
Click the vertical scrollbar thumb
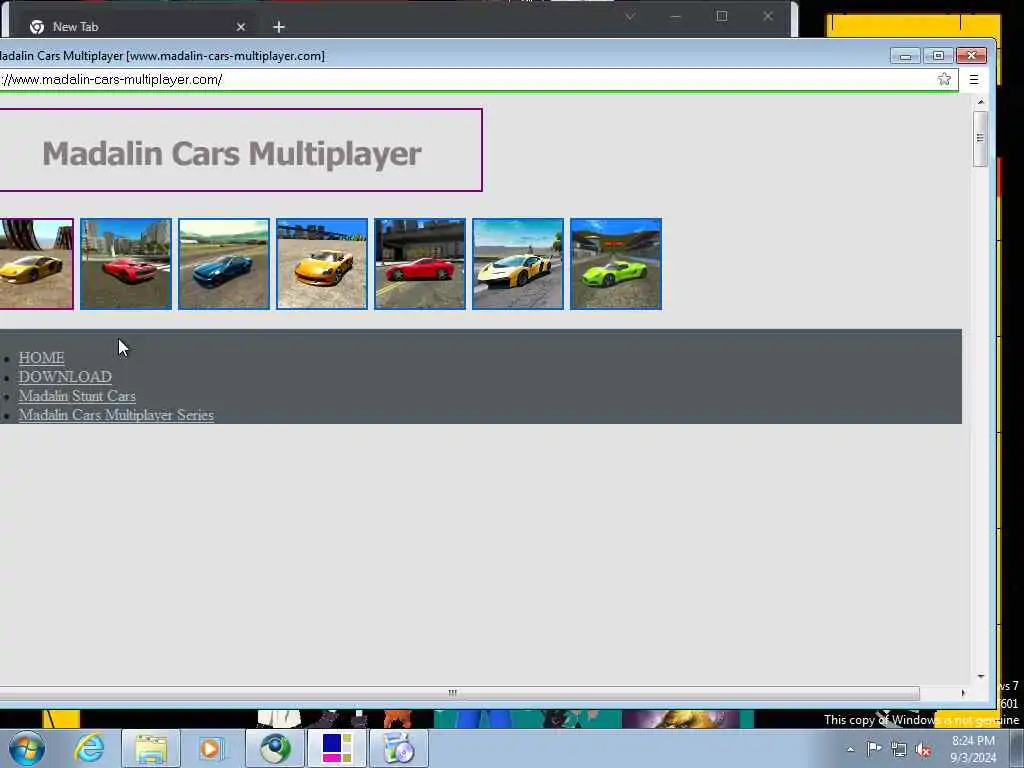pos(980,138)
